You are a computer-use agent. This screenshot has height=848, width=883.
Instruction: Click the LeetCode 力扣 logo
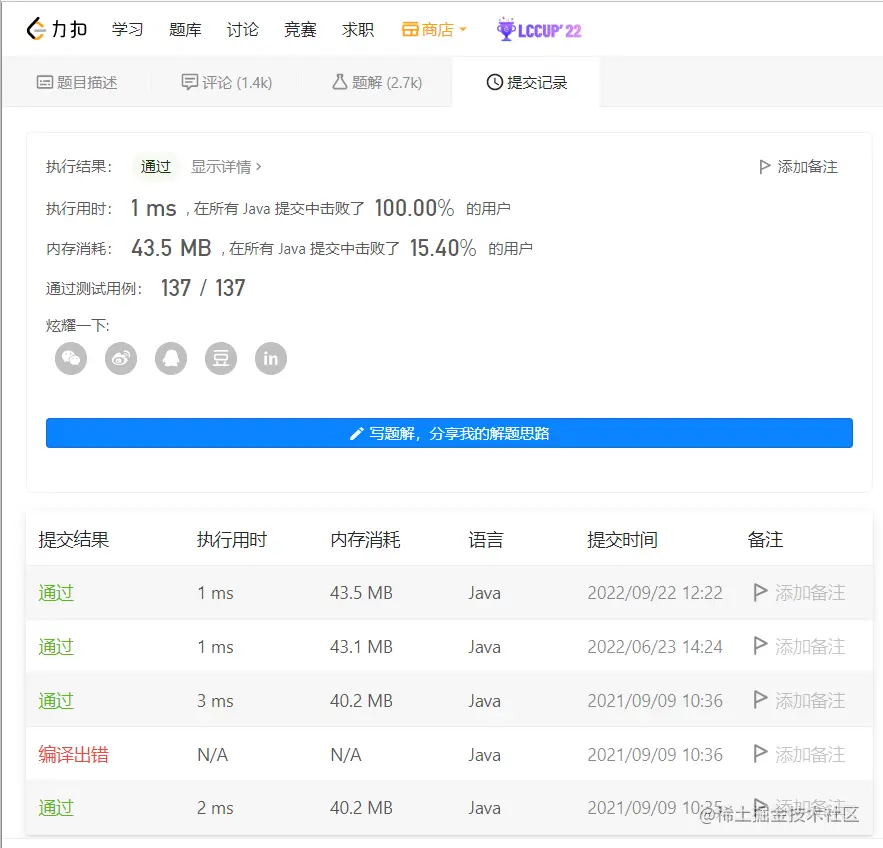[x=57, y=29]
